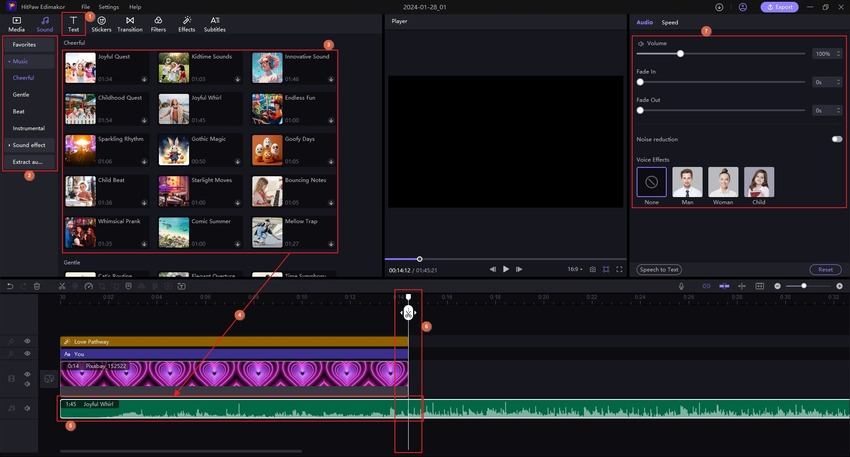Zoom out the timeline with minus icon
The height and width of the screenshot is (457, 850).
click(777, 286)
